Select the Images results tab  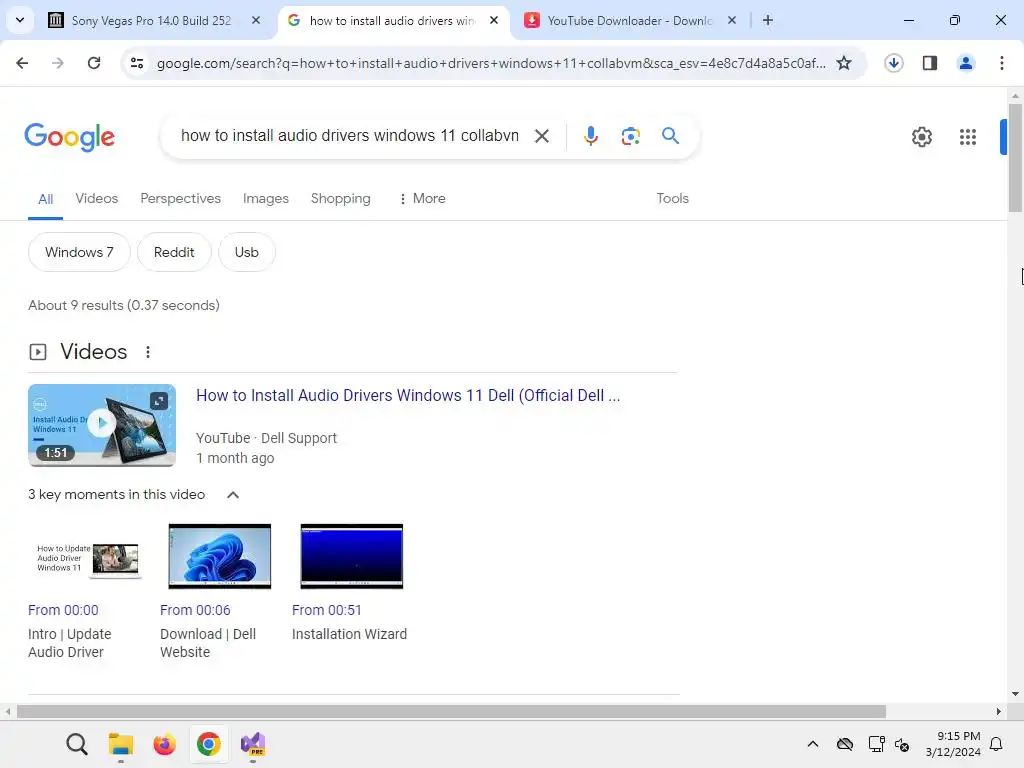[x=265, y=198]
